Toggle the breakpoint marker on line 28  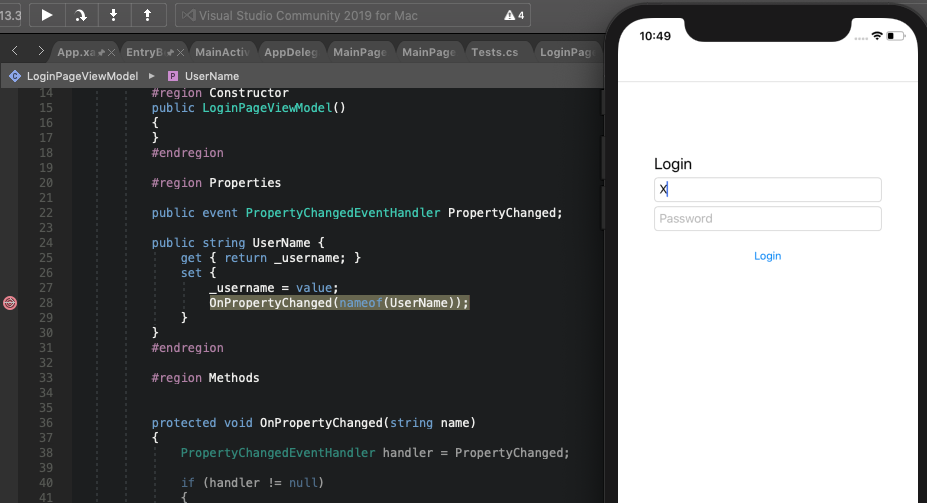(10, 303)
